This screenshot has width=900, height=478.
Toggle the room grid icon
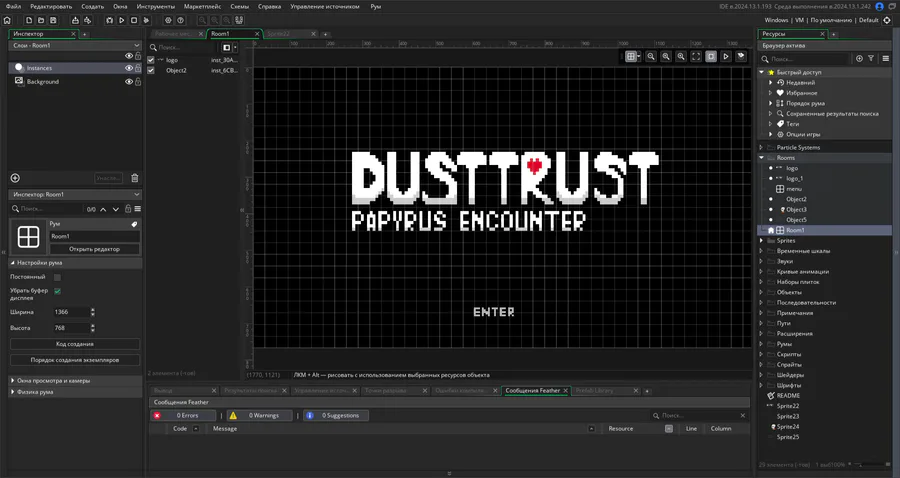click(x=631, y=56)
